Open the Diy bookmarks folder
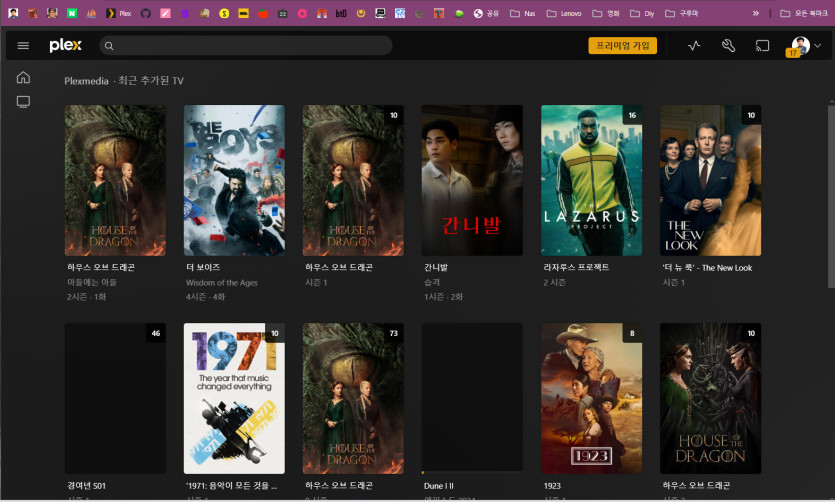This screenshot has width=835, height=502. point(642,13)
